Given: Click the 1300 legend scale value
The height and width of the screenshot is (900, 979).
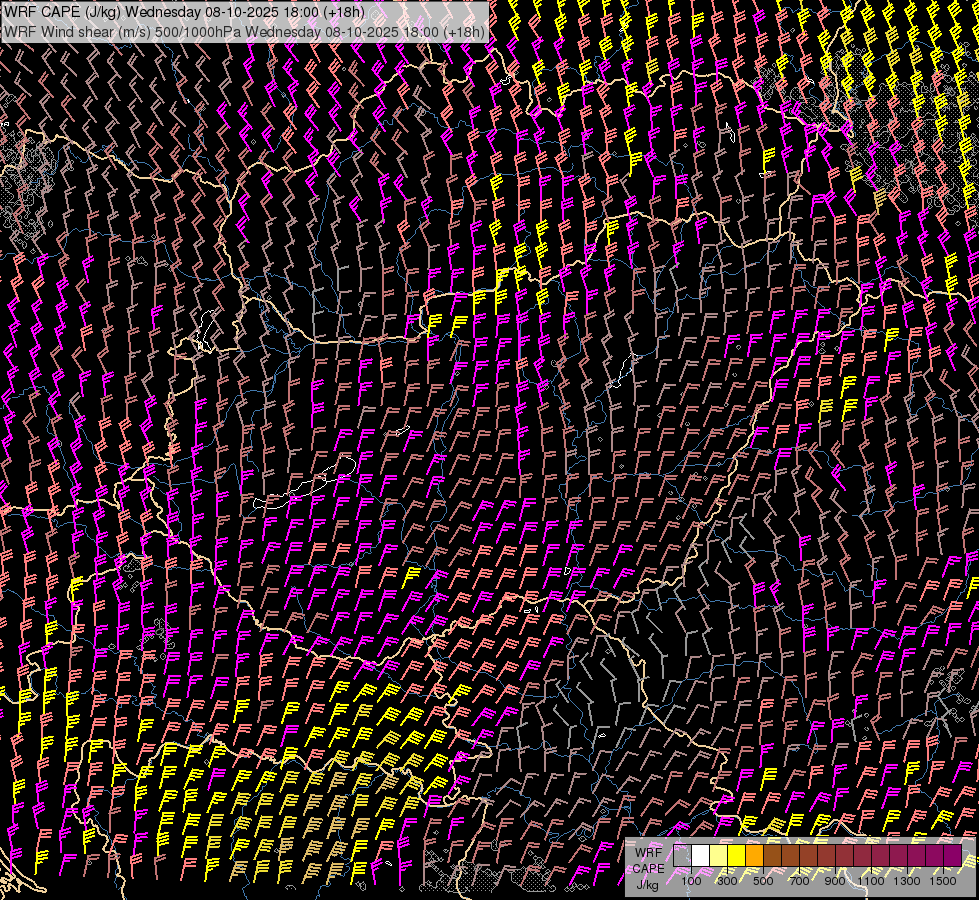Looking at the screenshot, I should pos(907,880).
